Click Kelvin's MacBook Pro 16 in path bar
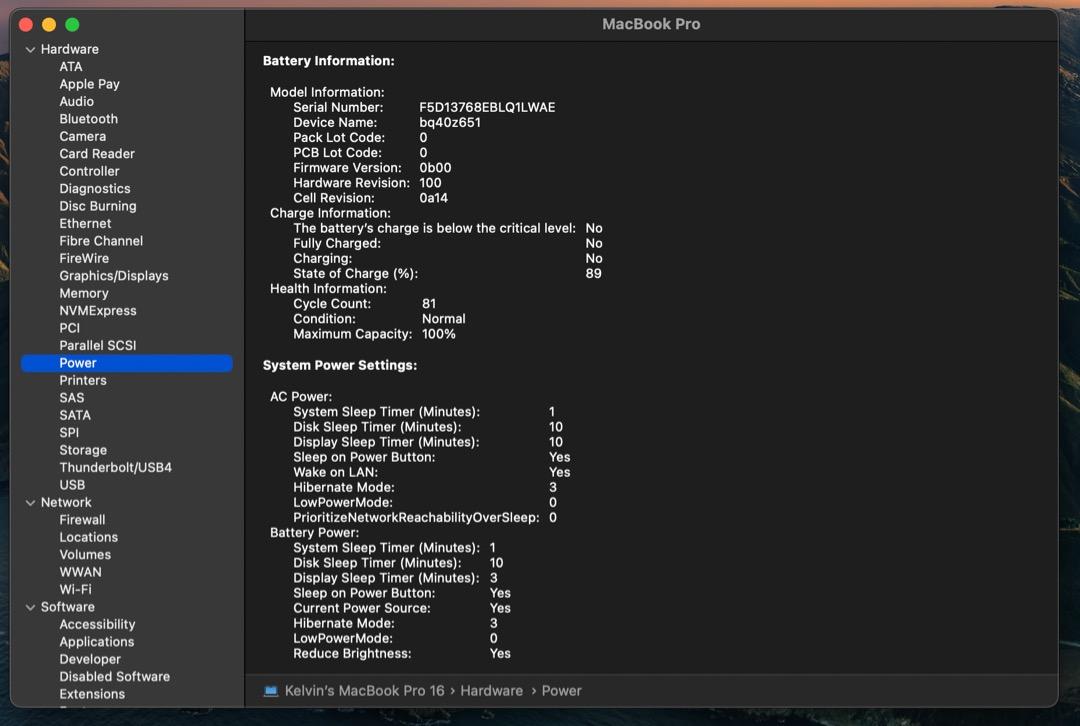Viewport: 1080px width, 726px height. pyautogui.click(x=364, y=691)
